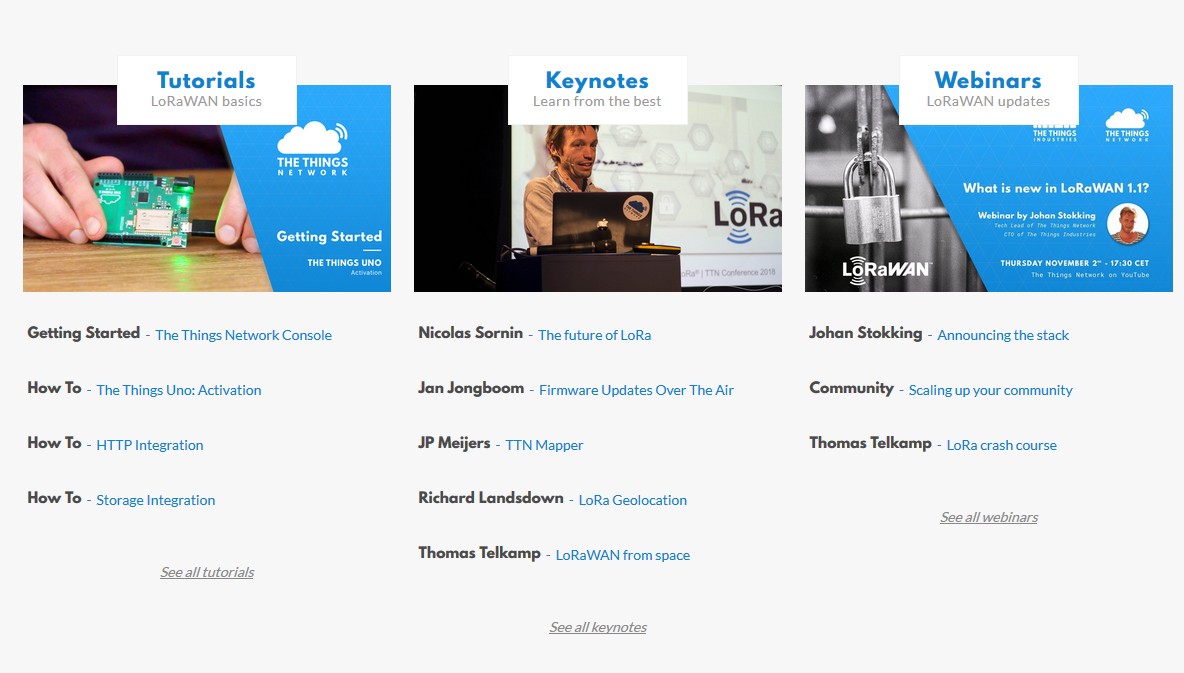
Task: Click the How To label beside HTTP Integration
Action: (54, 443)
